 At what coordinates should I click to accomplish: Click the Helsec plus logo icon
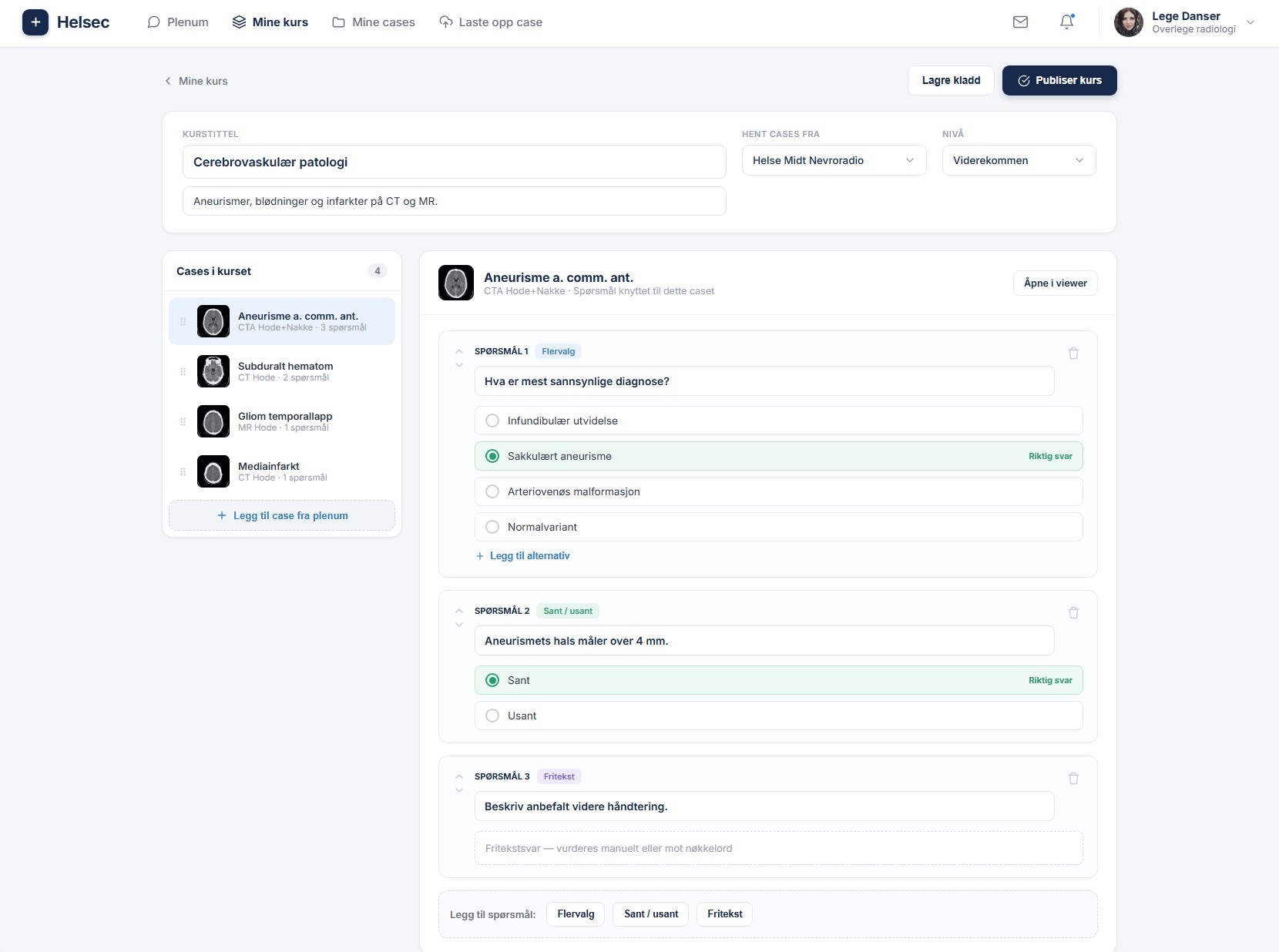pyautogui.click(x=35, y=22)
